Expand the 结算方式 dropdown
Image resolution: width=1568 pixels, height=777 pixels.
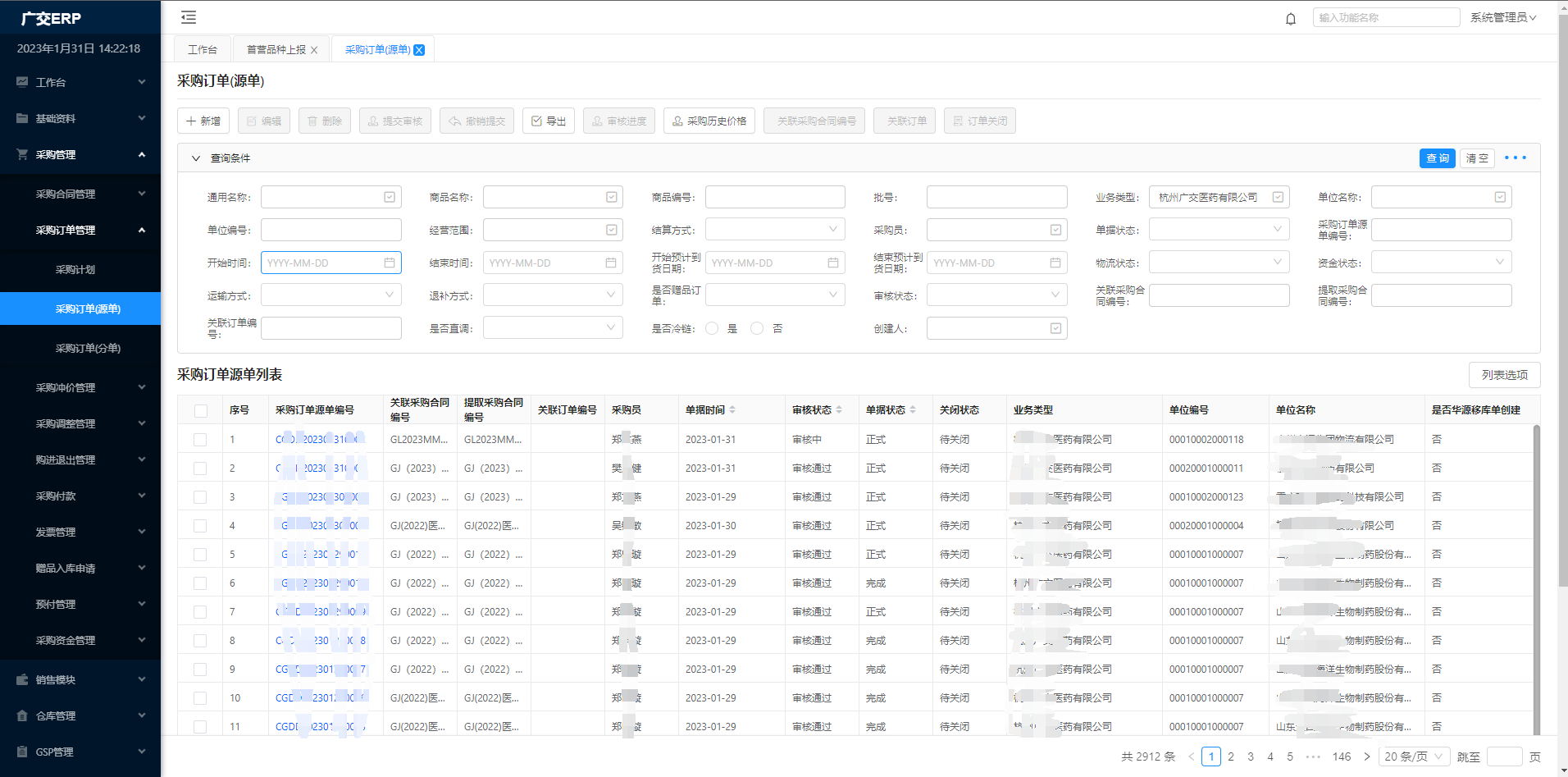(775, 230)
